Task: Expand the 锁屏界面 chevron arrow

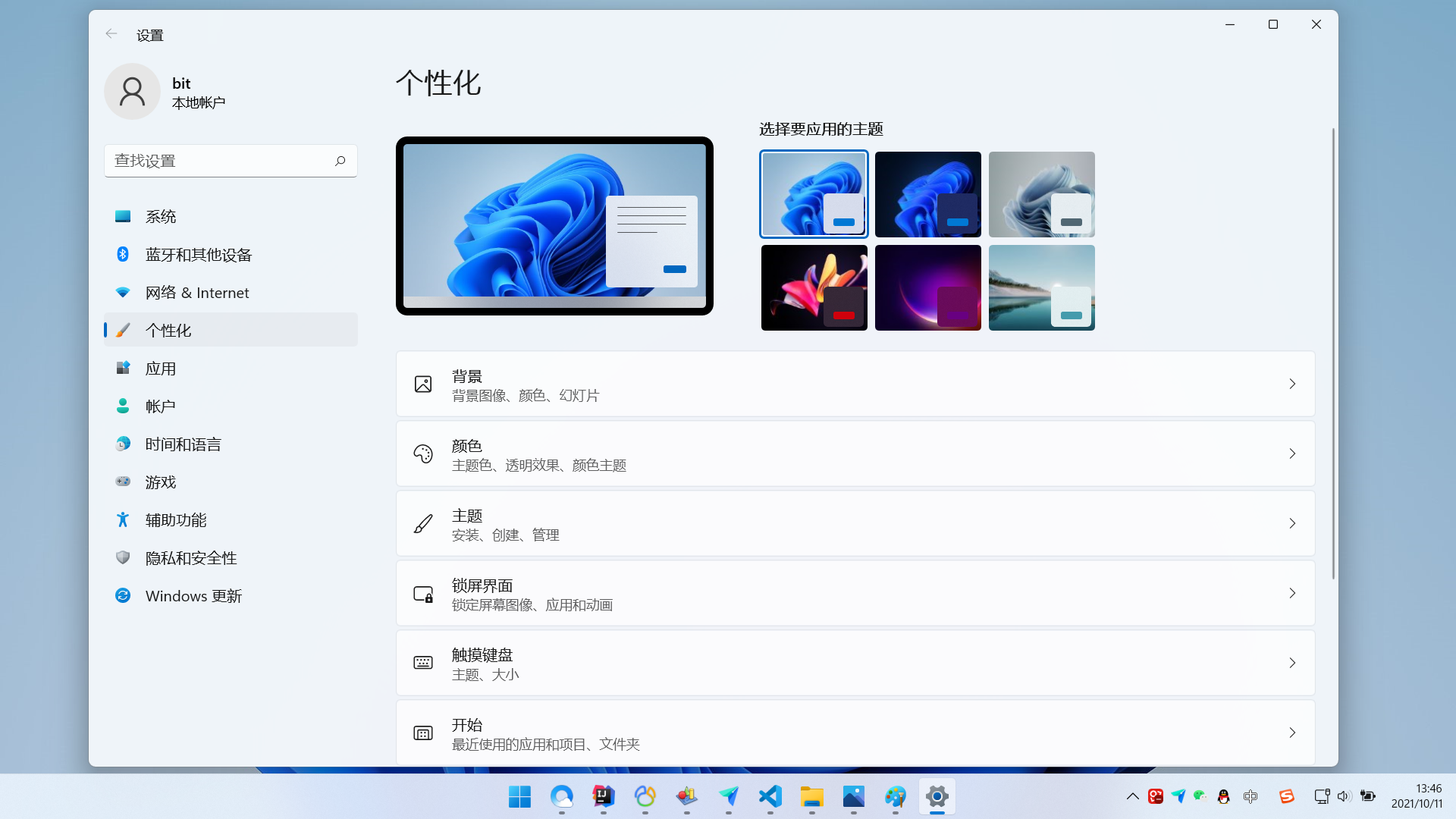Action: pyautogui.click(x=1292, y=593)
